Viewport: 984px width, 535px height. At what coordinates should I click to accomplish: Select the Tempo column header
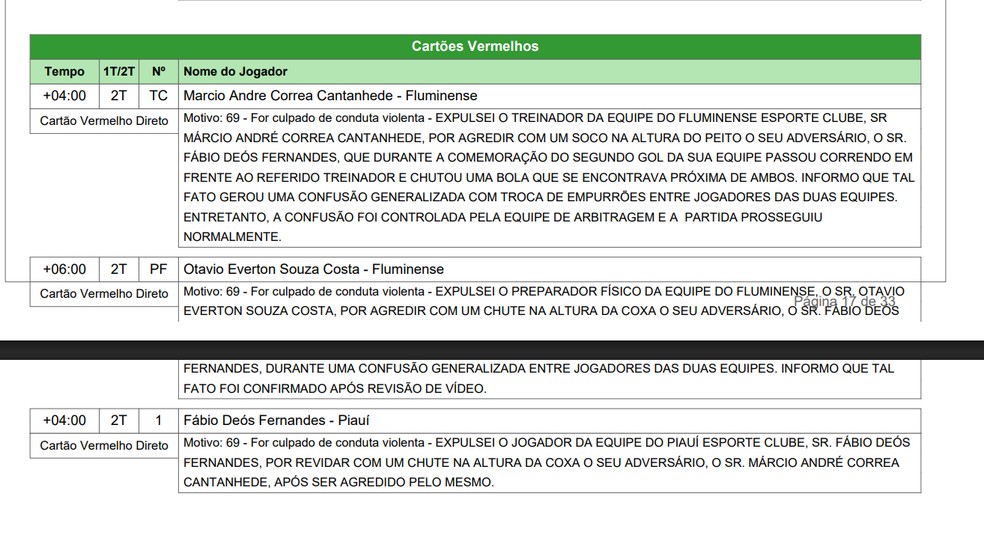coord(65,72)
